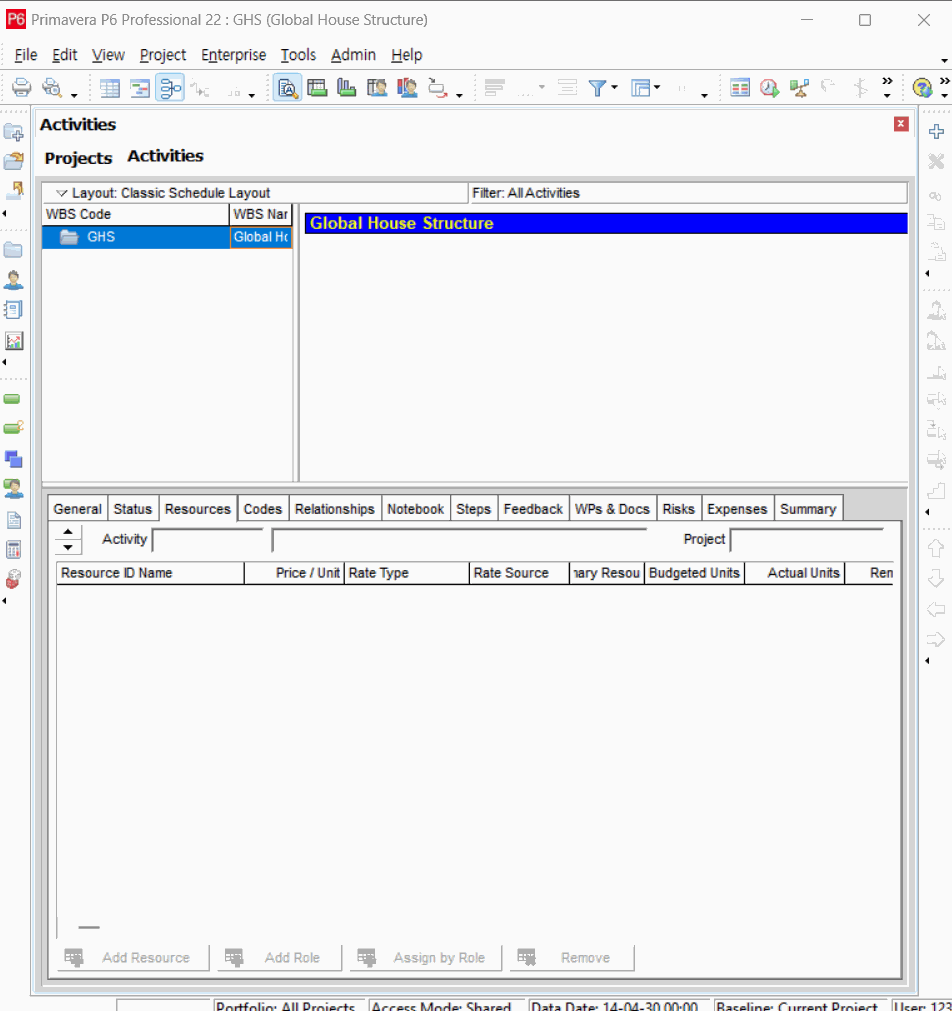The height and width of the screenshot is (1011, 952).
Task: Click the Level Resources icon
Action: tap(799, 87)
